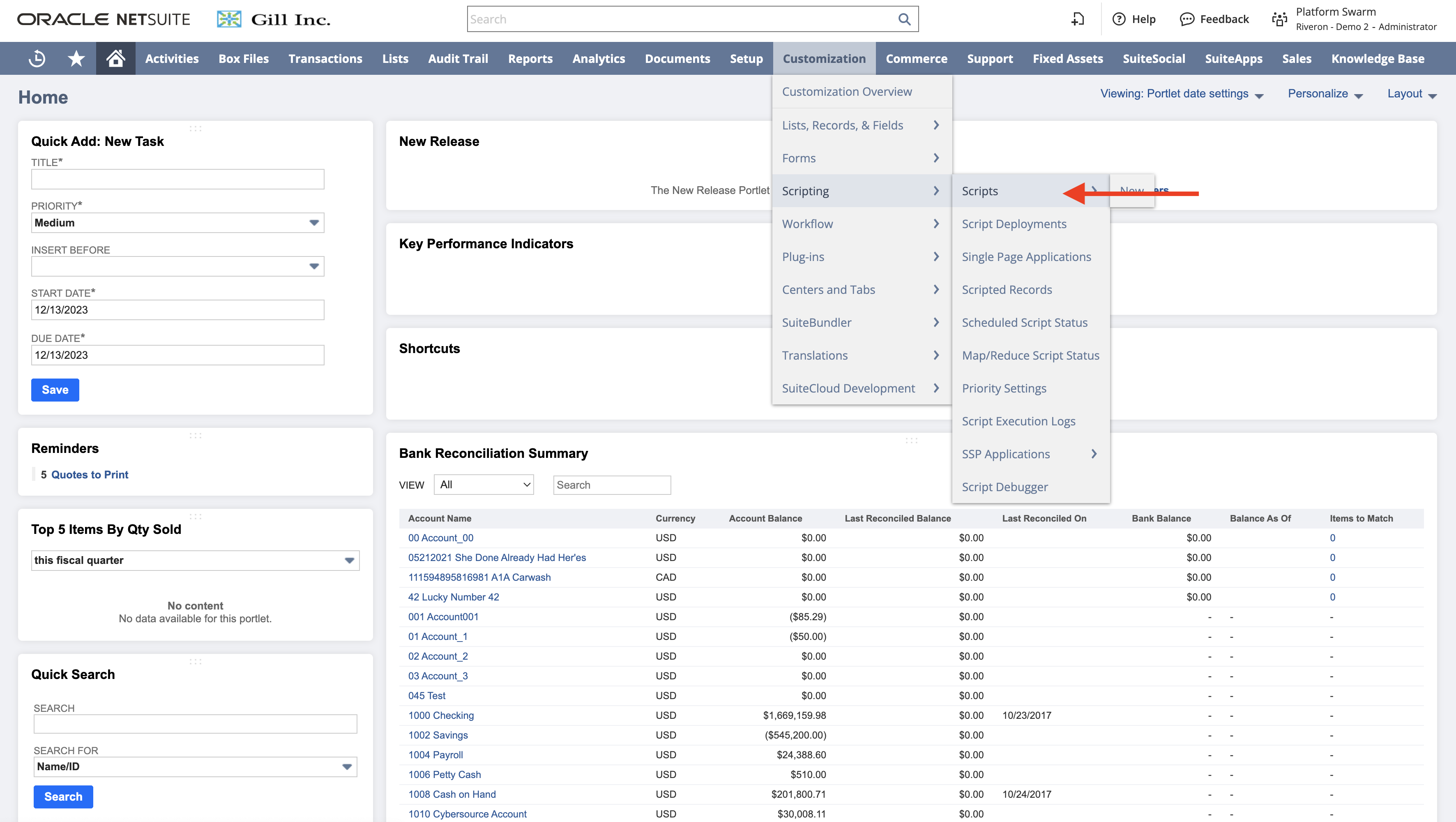Open the Setup menu tab
Viewport: 1456px width, 822px height.
(x=746, y=58)
